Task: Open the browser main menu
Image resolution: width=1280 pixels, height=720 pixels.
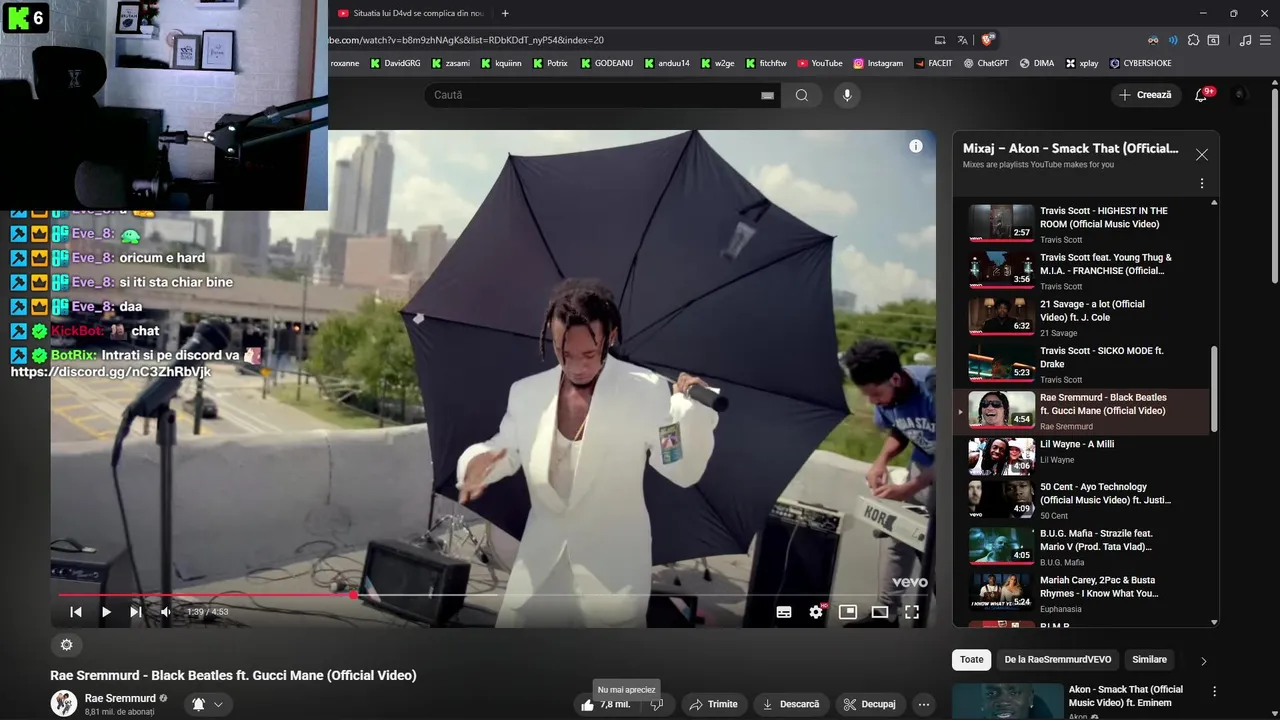Action: tap(1265, 40)
